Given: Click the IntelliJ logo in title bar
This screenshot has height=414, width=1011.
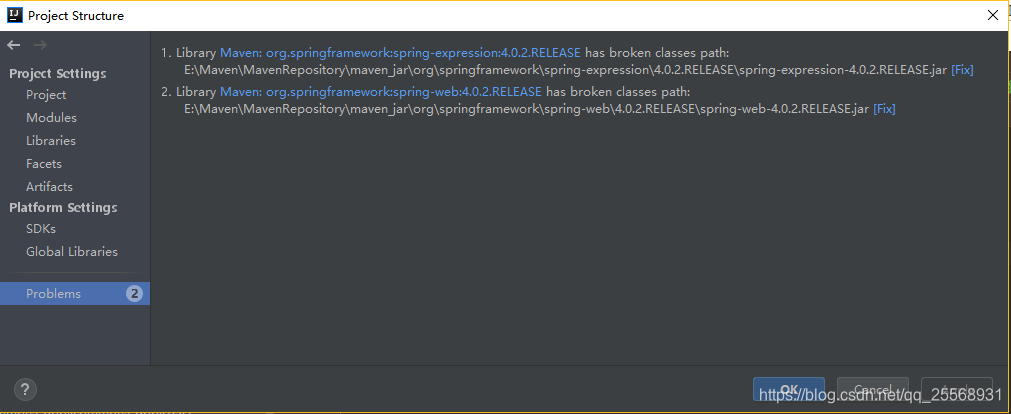Looking at the screenshot, I should [x=15, y=15].
